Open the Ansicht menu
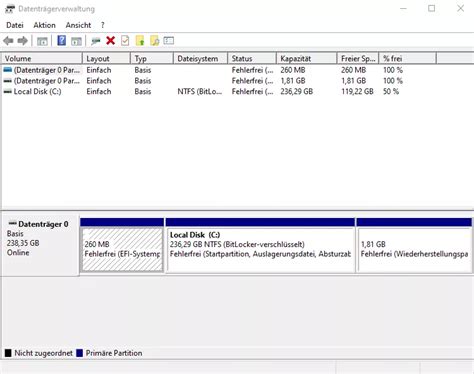This screenshot has height=374, width=474. pos(78,25)
